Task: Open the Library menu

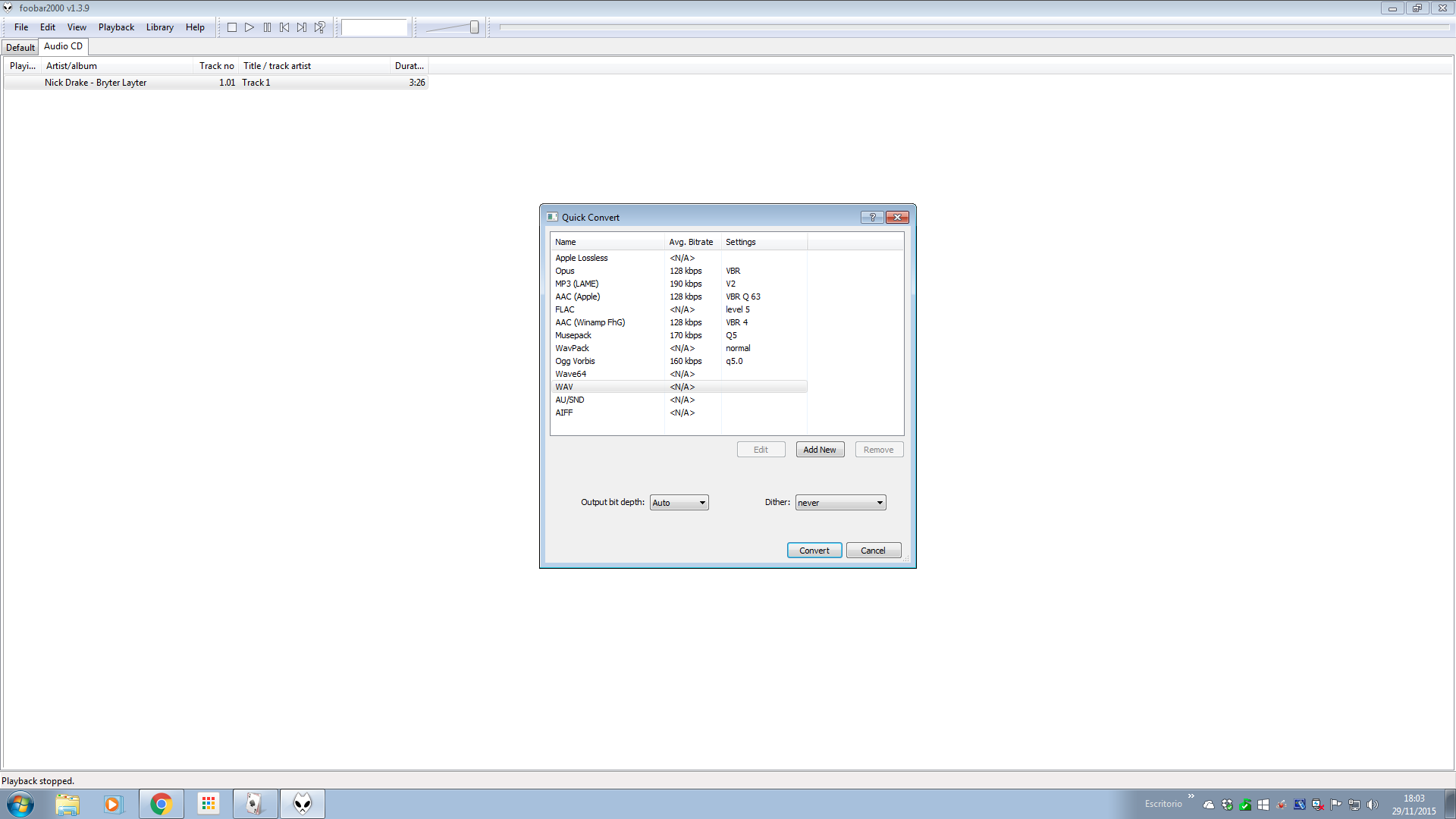Action: coord(160,27)
